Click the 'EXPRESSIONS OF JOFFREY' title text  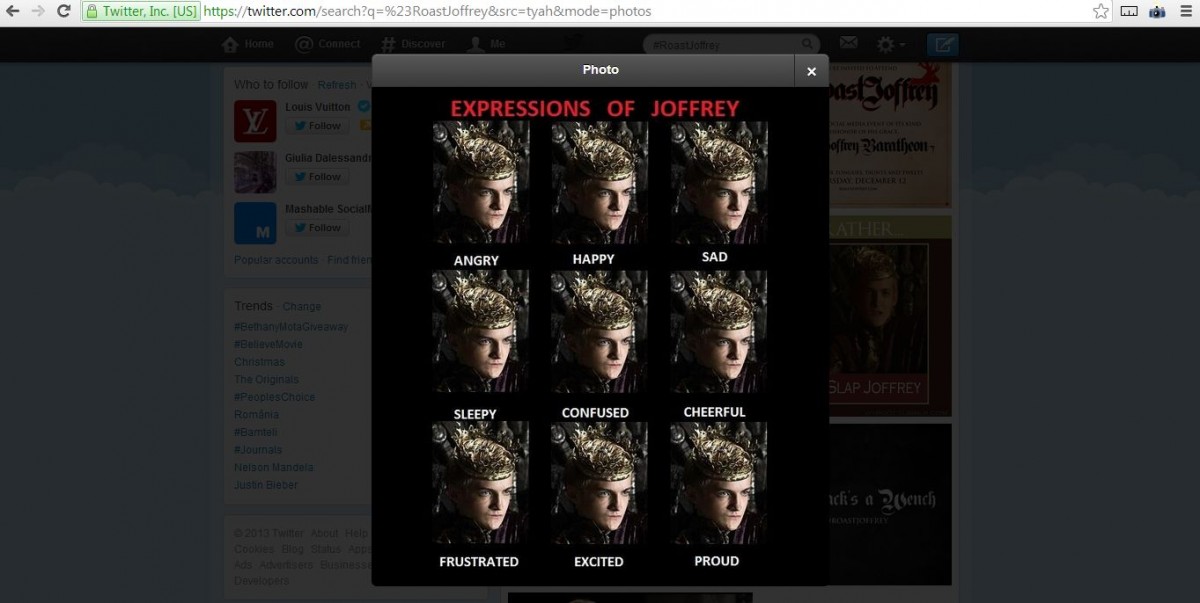(x=594, y=108)
